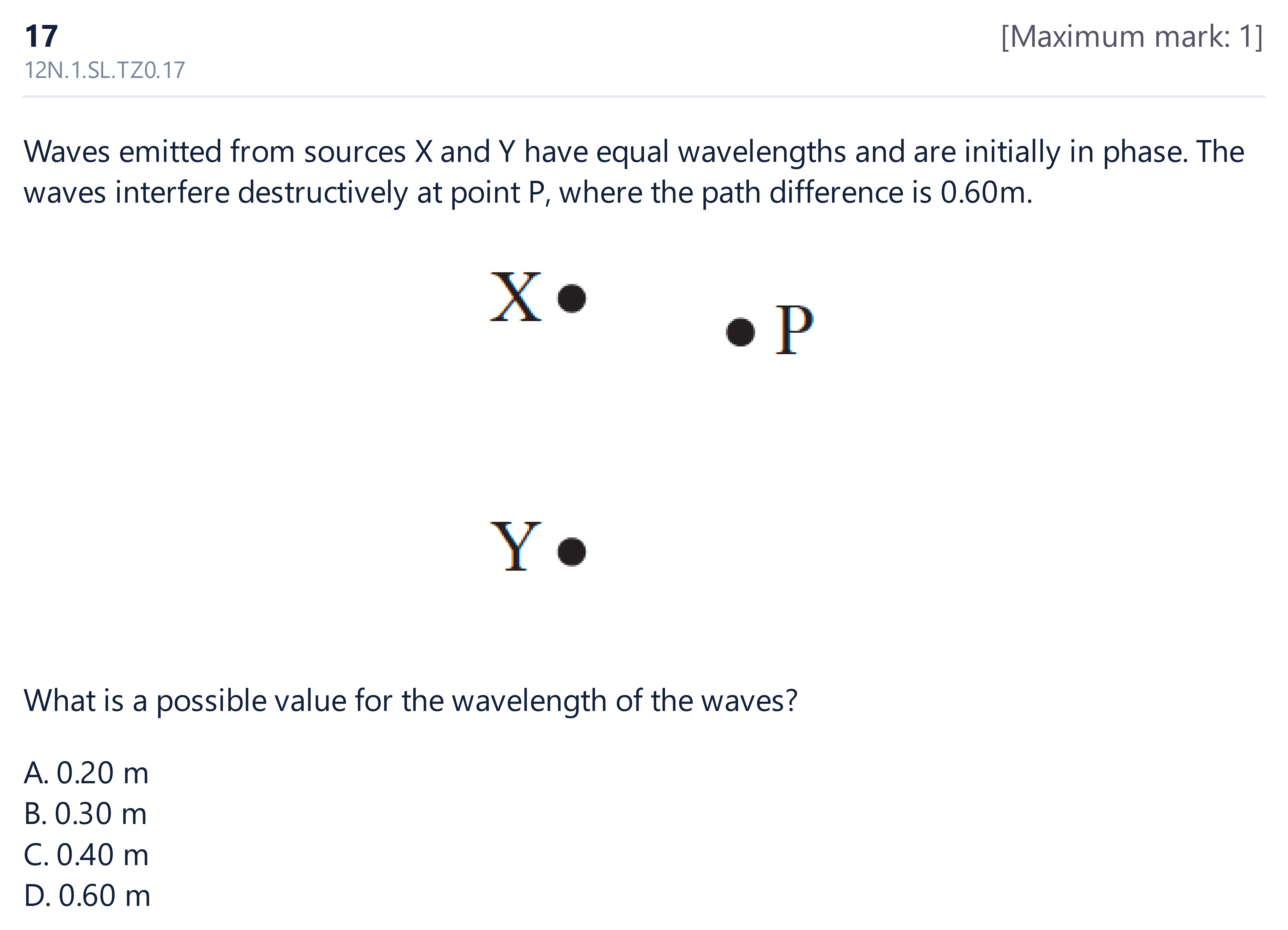Select answer option B. 0.30 m
The image size is (1288, 930).
coord(85,814)
